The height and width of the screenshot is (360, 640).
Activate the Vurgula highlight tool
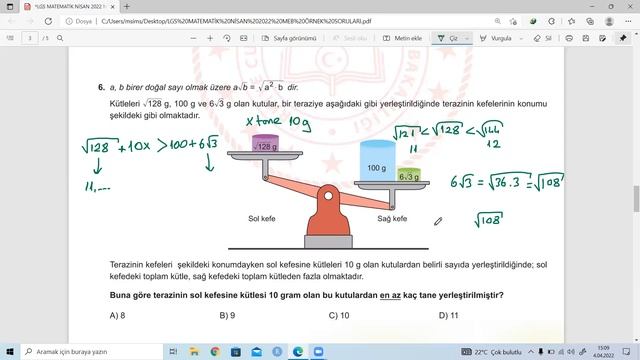click(496, 38)
